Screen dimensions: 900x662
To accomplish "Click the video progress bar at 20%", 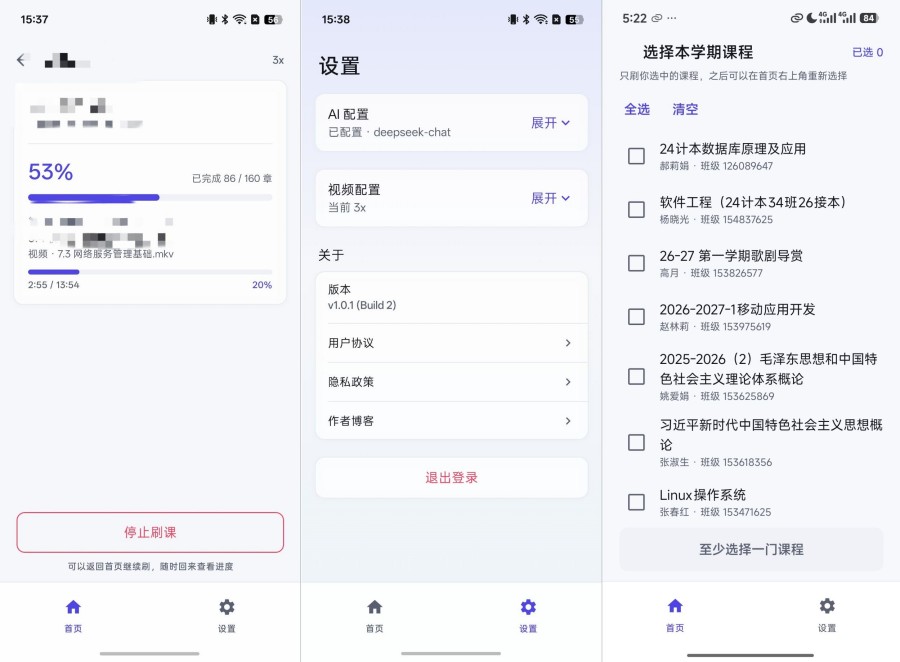I will click(x=150, y=272).
